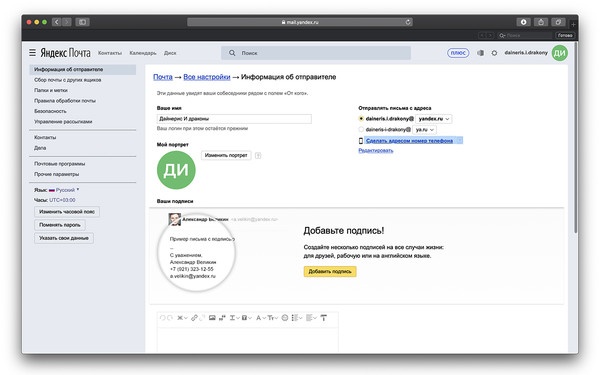Clear formatting with the T icon
Image resolution: width=600 pixels, height=375 pixels.
(x=324, y=318)
